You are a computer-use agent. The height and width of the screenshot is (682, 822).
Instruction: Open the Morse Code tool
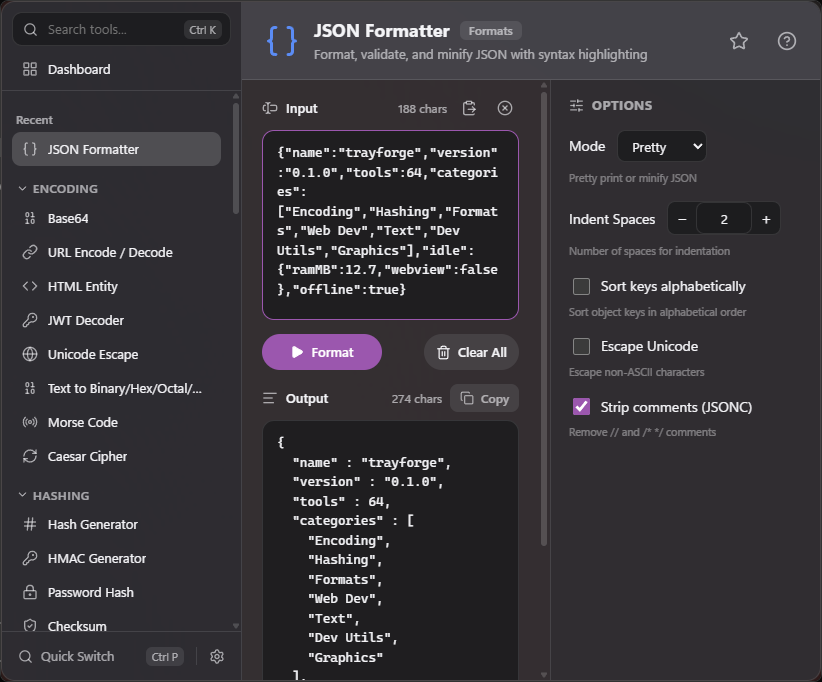pyautogui.click(x=116, y=423)
